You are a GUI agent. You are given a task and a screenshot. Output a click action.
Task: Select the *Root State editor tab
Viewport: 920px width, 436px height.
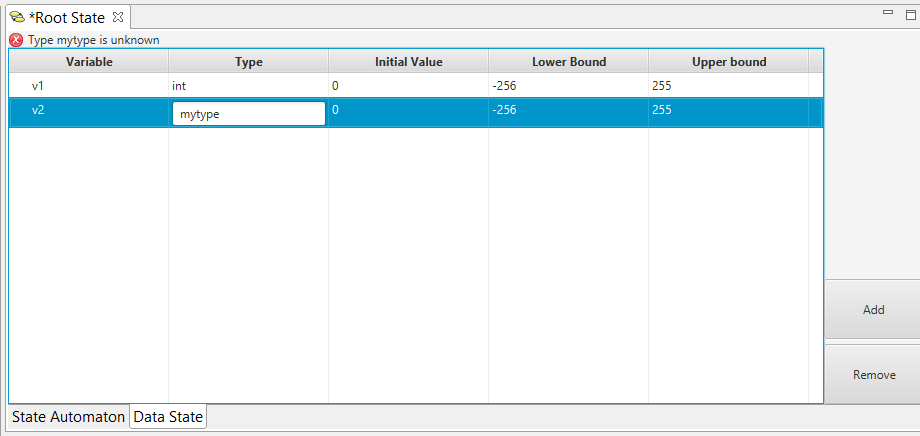click(67, 18)
